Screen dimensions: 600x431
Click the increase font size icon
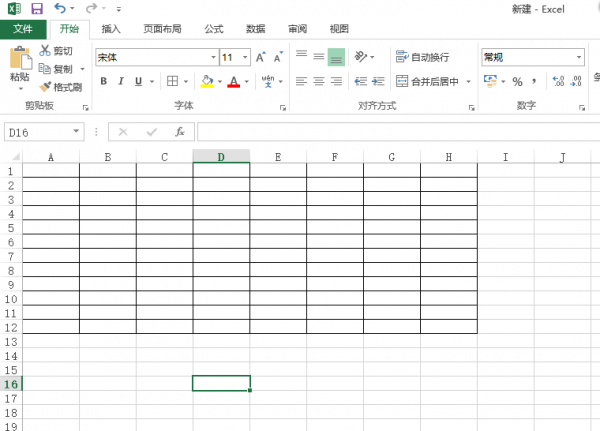click(x=261, y=58)
